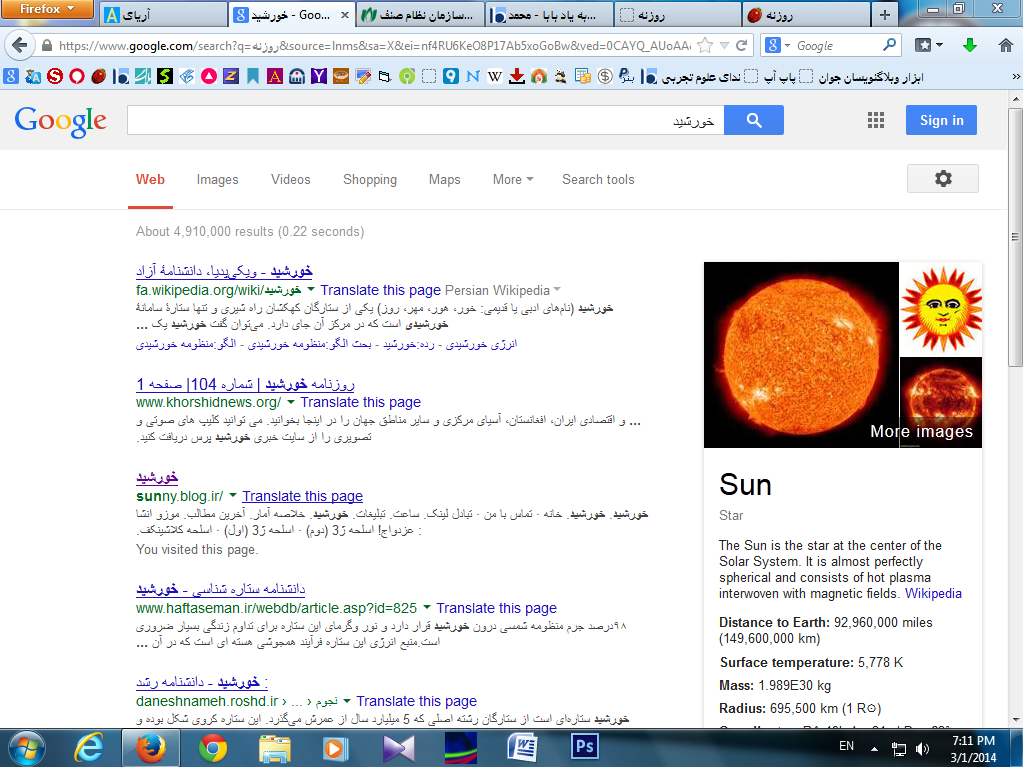Expand the green arrow beside khorshidnews.org URL

[x=291, y=402]
